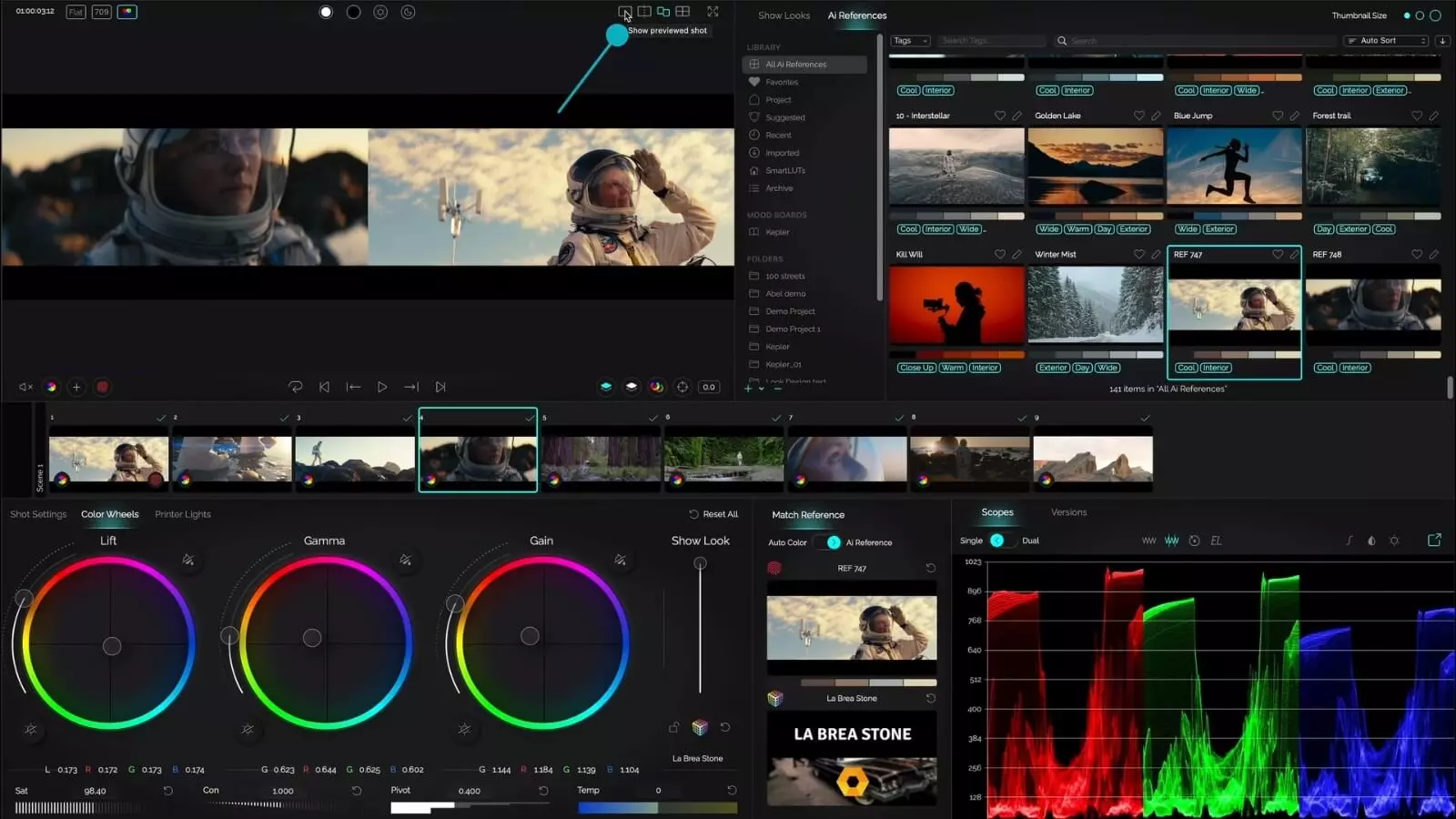Favorite the Golden Lake reference
The width and height of the screenshot is (1456, 819).
pos(1138,116)
